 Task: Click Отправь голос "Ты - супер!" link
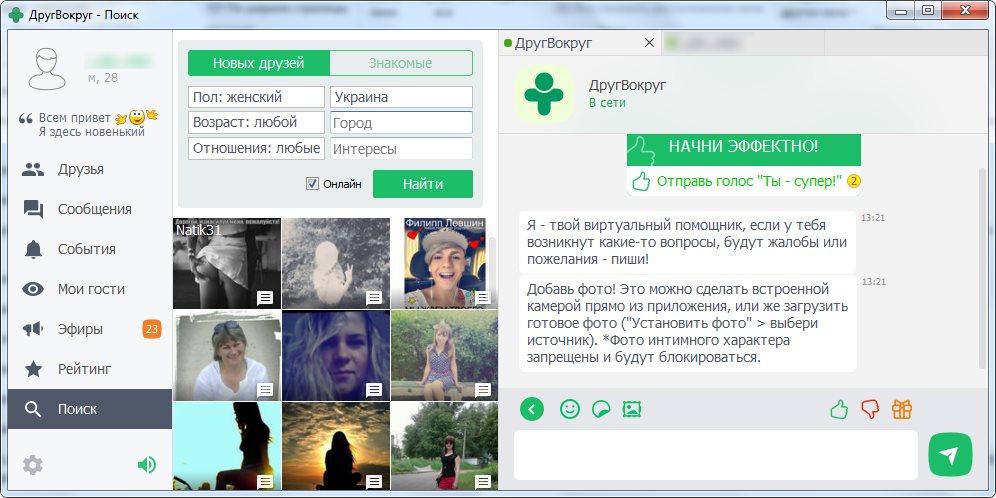coord(749,182)
